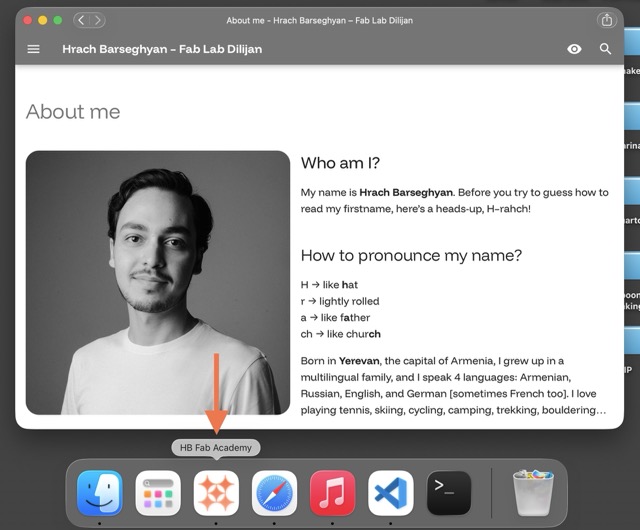
Task: Open Finder from the dock
Action: coord(100,493)
